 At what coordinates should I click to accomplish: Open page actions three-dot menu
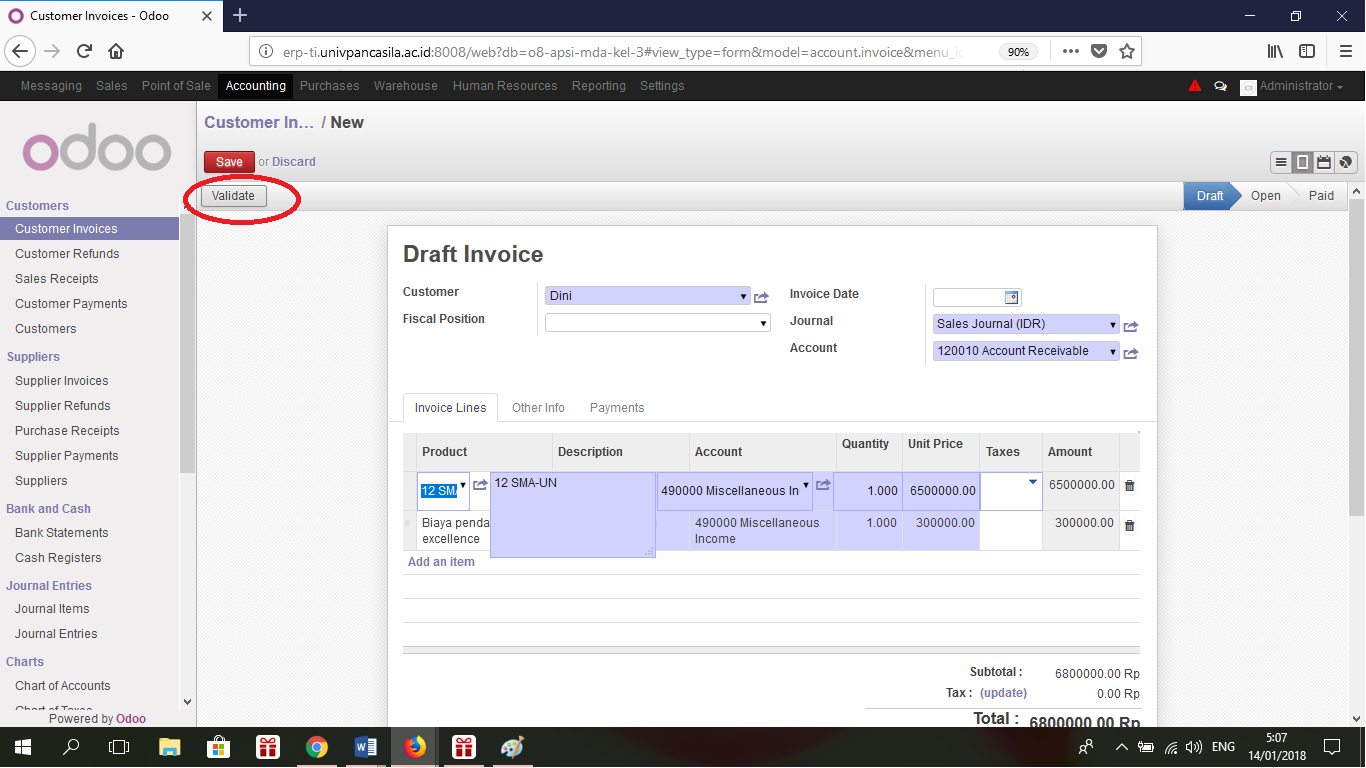pos(1070,51)
